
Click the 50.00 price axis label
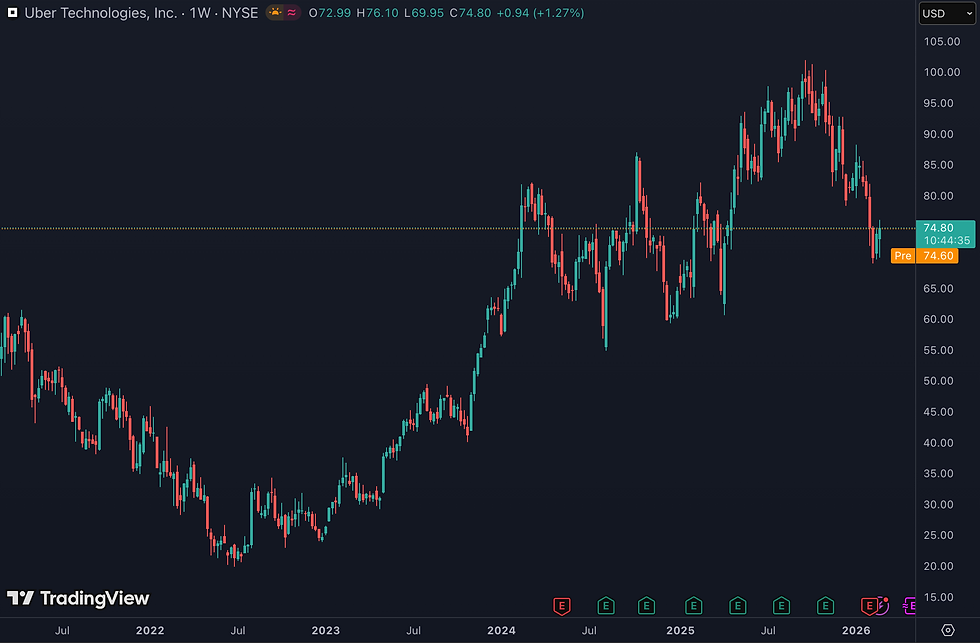point(938,381)
